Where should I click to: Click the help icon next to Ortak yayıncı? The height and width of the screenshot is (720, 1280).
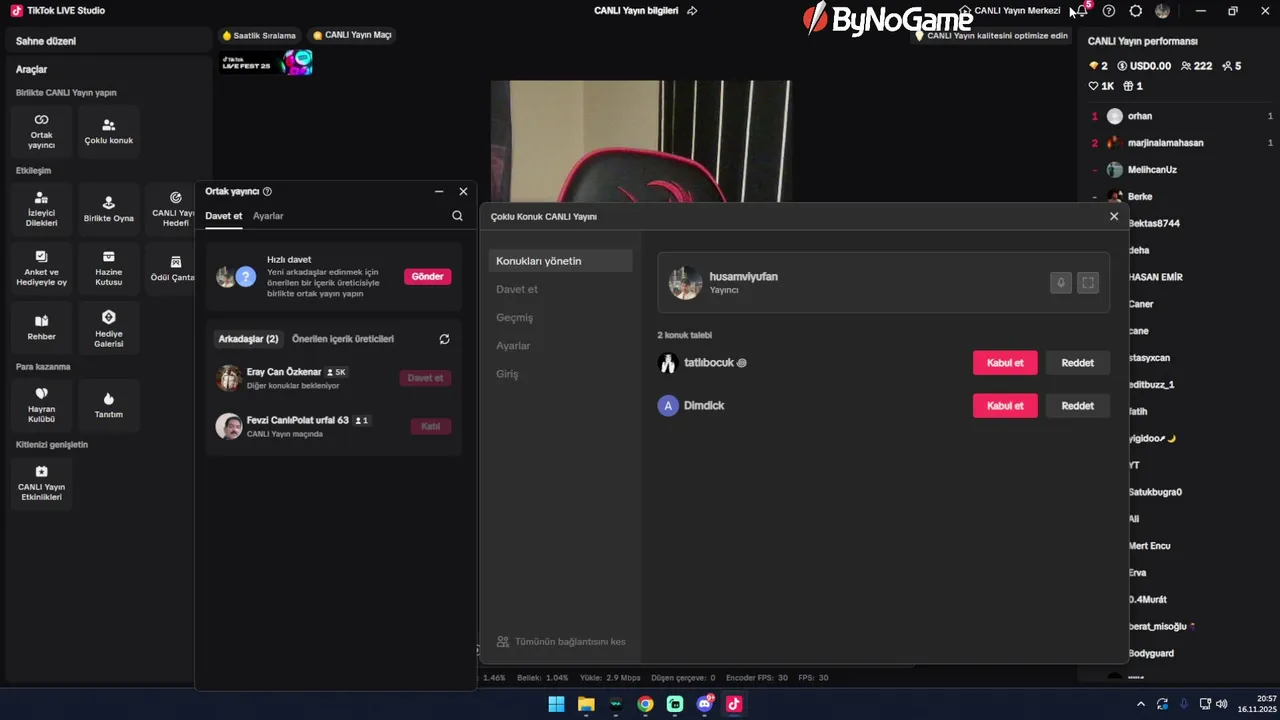point(267,191)
